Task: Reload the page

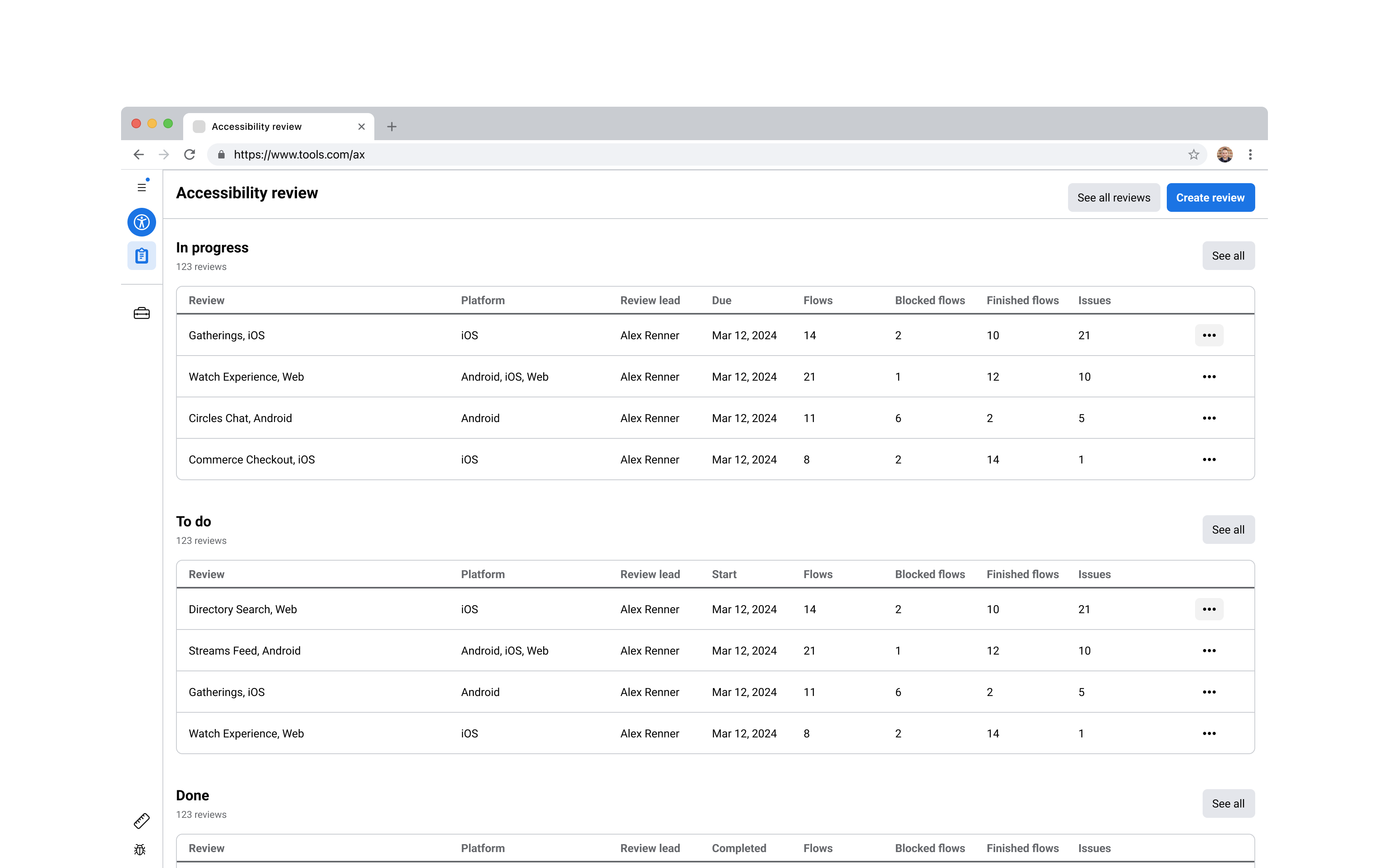Action: coord(190,154)
